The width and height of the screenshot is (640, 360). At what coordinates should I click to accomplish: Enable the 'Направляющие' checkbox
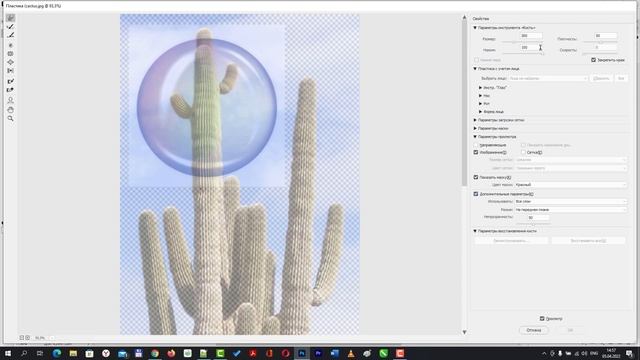pos(476,145)
